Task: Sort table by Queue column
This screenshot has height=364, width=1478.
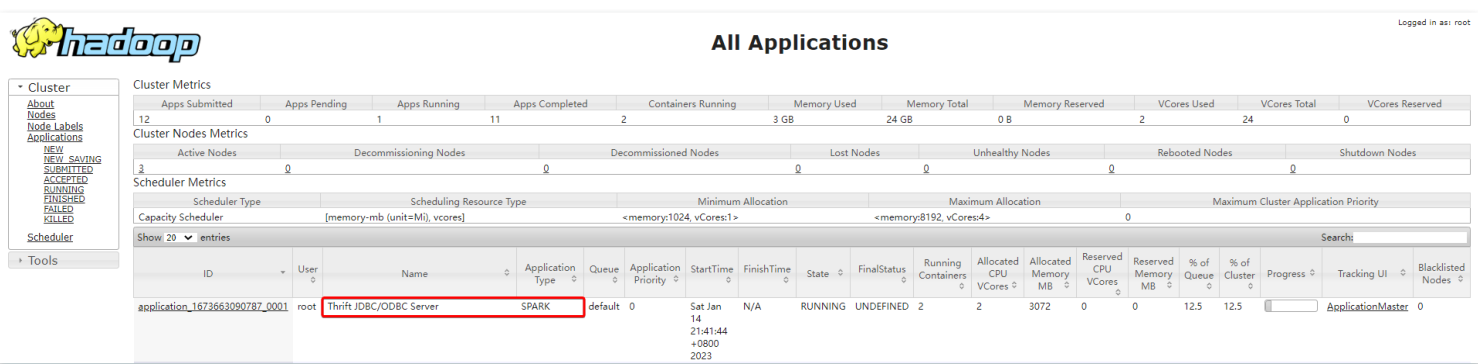Action: pyautogui.click(x=604, y=273)
